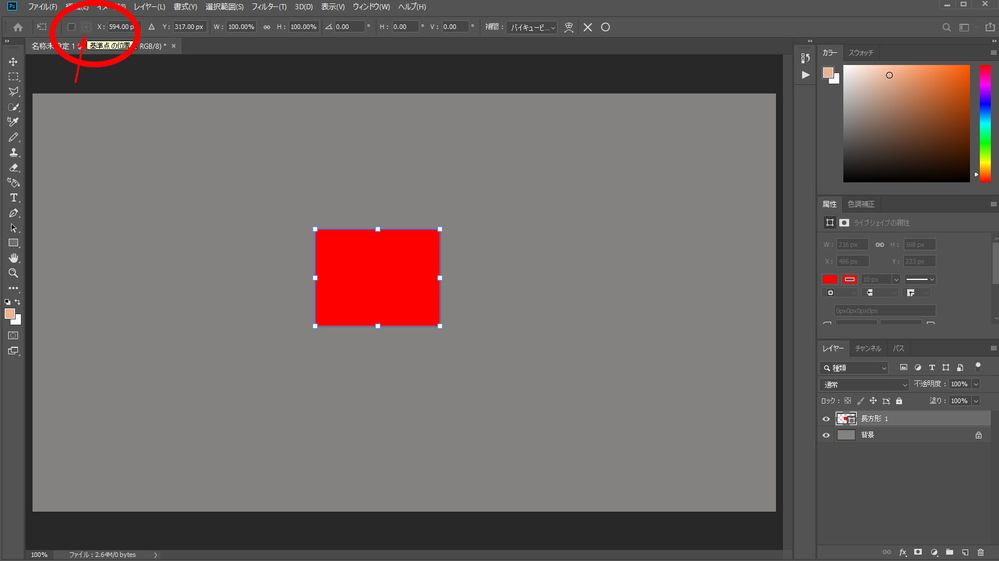Hide the 背景 layer
Viewport: 999px width, 561px height.
tap(826, 436)
